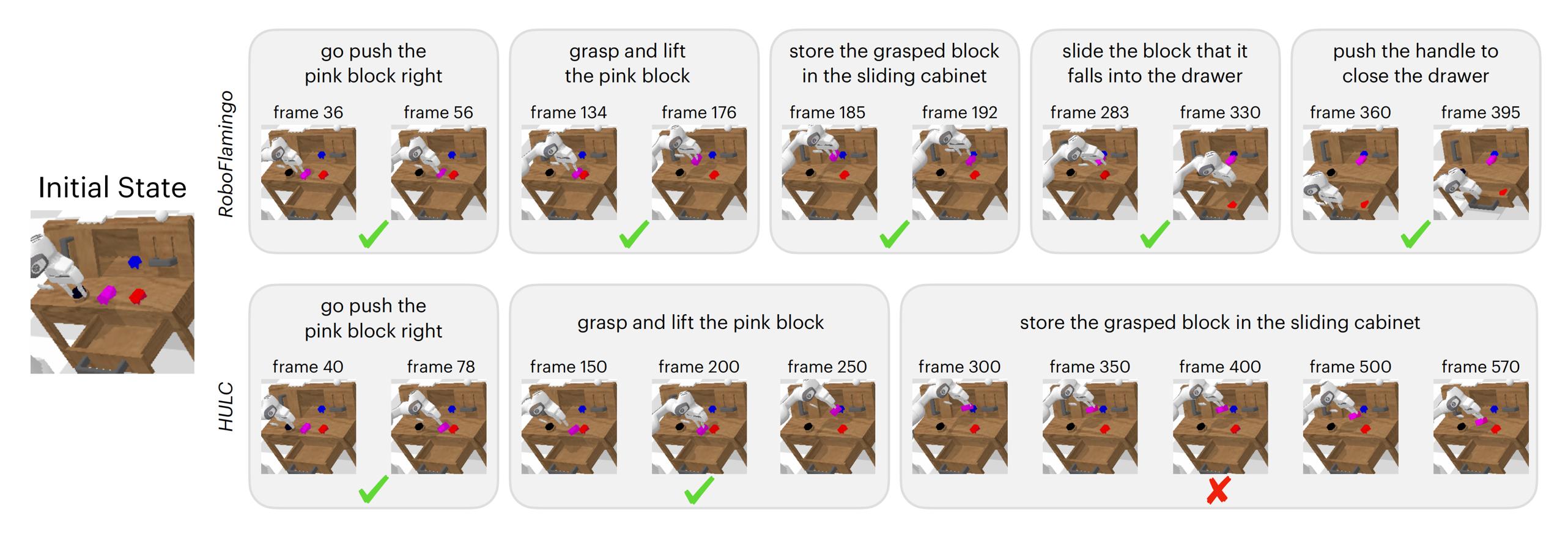Click green checkmark under HULC push pink block
Screen dimensions: 1568x538
374,490
